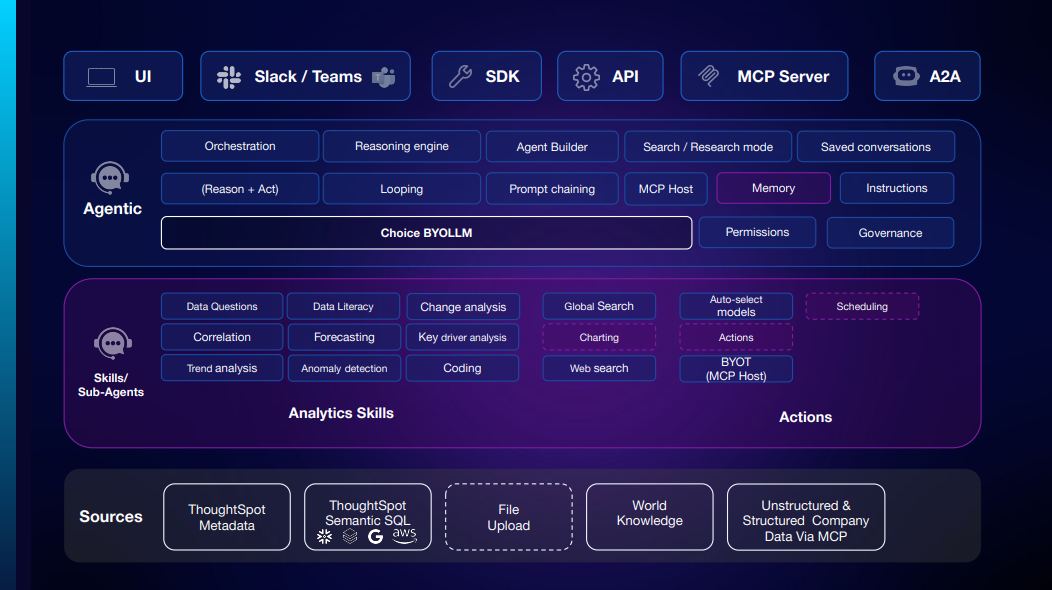Click the World Knowledge source box

coord(649,514)
